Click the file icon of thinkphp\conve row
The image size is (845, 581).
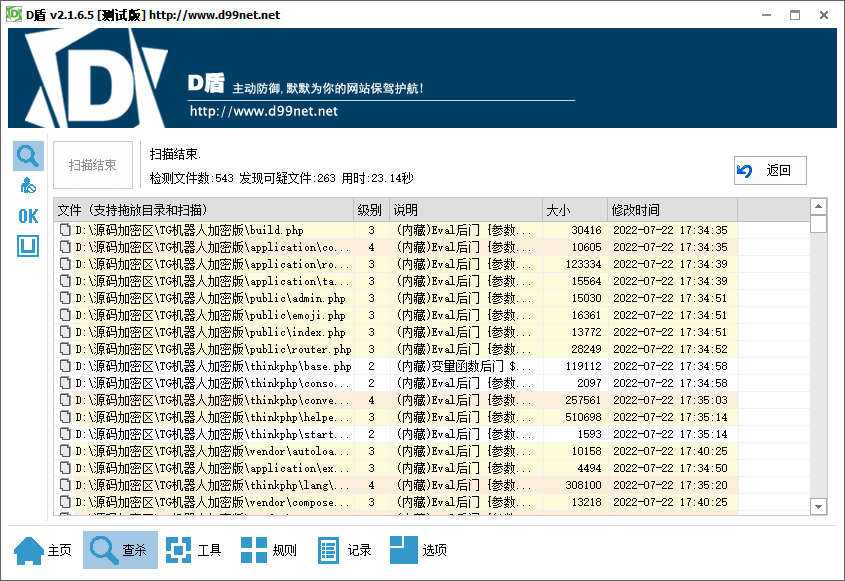pyautogui.click(x=65, y=400)
